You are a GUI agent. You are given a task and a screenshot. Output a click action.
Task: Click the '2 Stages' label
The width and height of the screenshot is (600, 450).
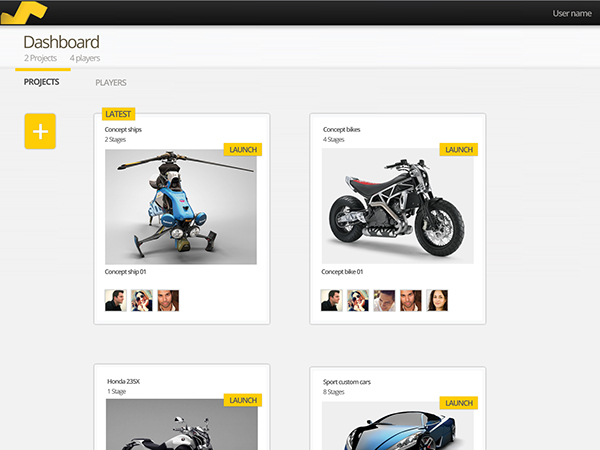tap(115, 140)
